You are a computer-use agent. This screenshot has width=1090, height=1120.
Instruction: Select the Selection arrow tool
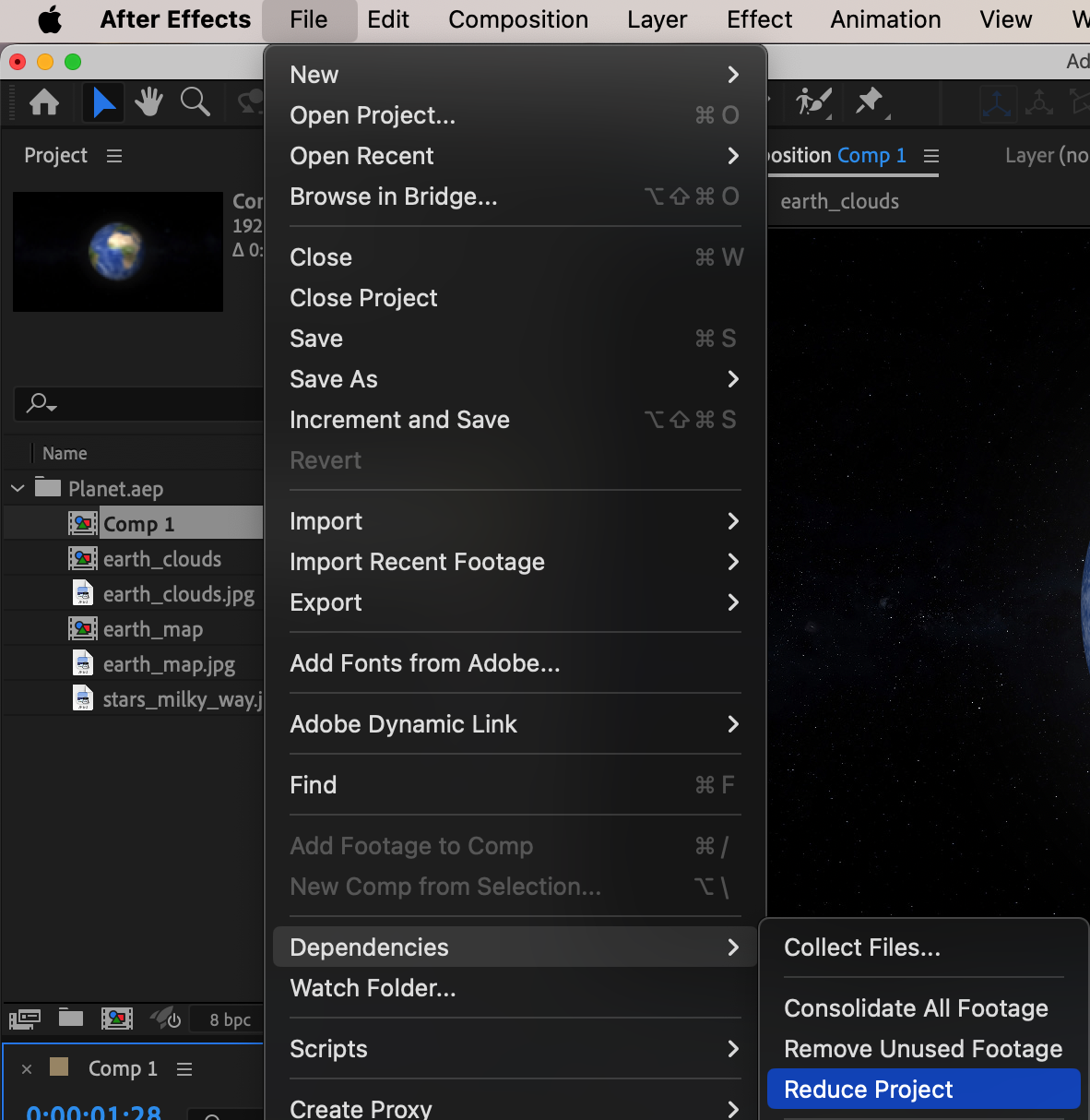(x=104, y=102)
